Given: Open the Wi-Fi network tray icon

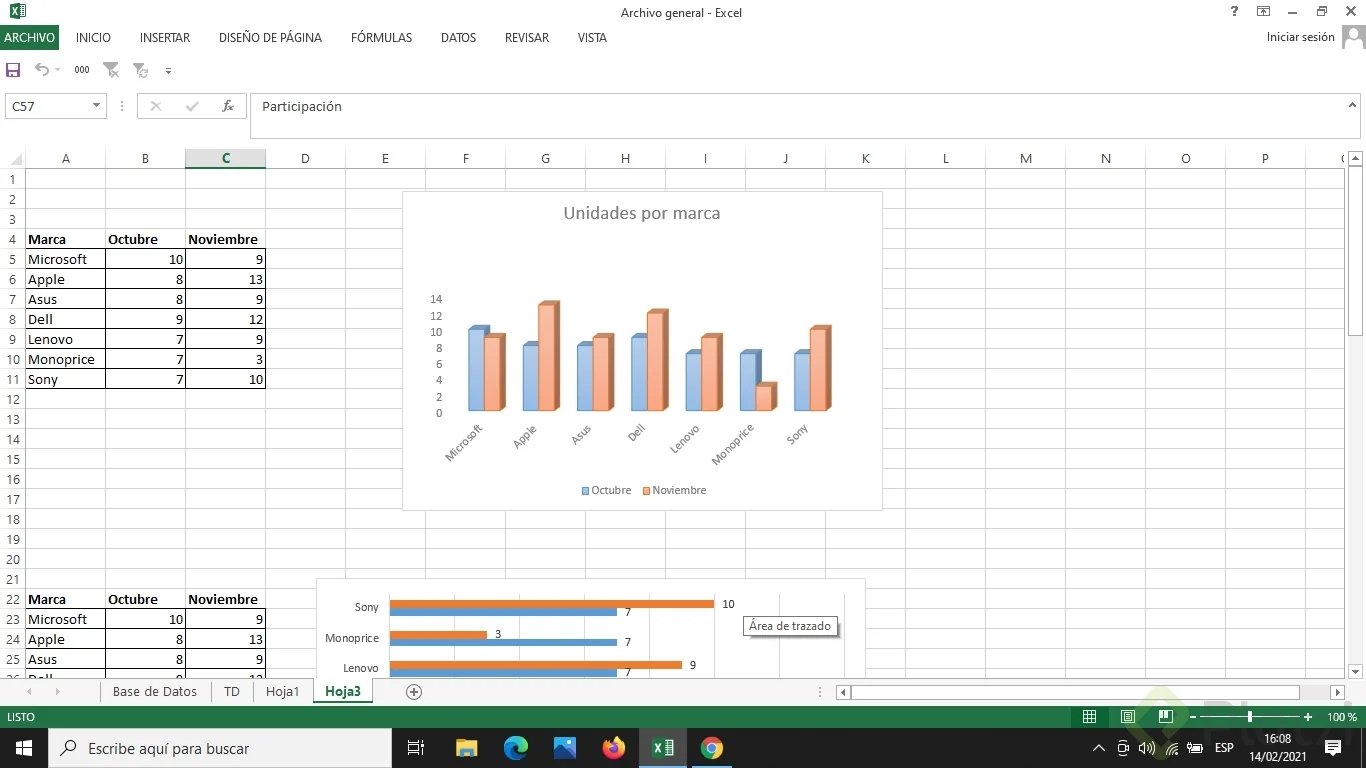Looking at the screenshot, I should (1171, 748).
